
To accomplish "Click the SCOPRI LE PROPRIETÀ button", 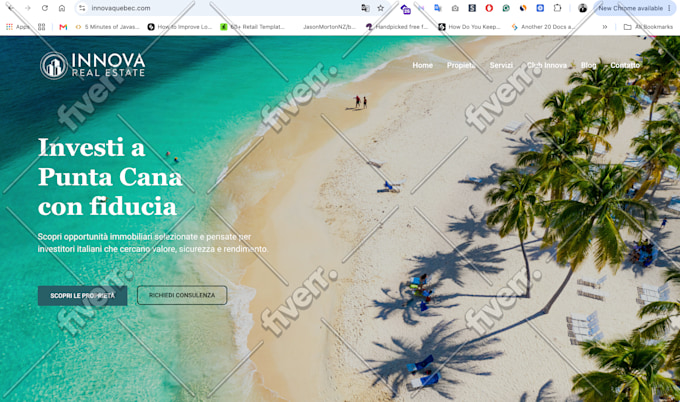I will [x=82, y=296].
